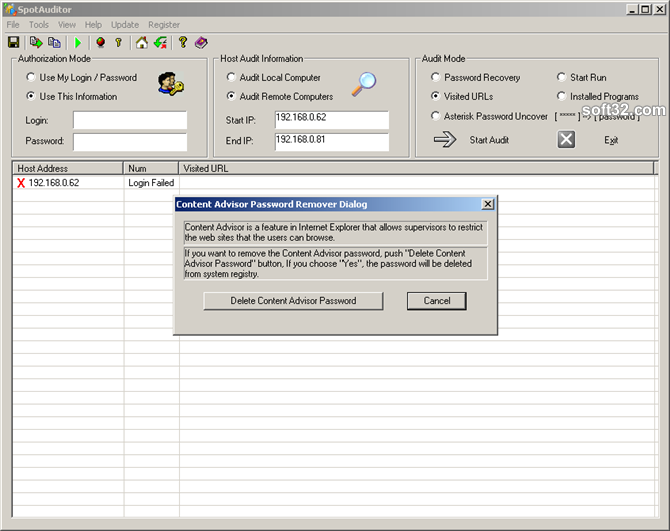Click the Exit label
The width and height of the screenshot is (670, 531).
(611, 140)
